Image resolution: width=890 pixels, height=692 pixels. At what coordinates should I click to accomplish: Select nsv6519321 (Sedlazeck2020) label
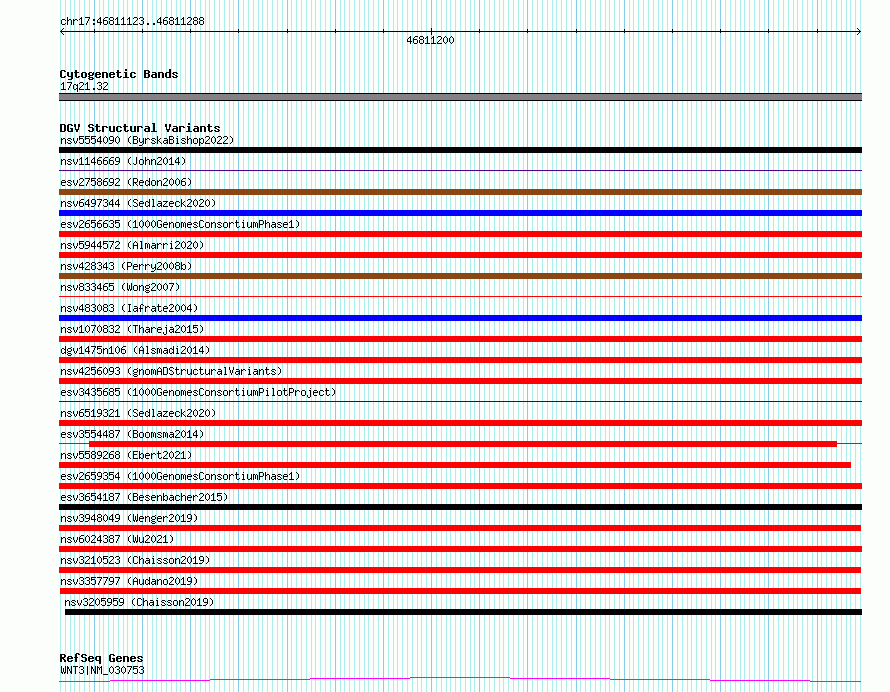pos(138,413)
